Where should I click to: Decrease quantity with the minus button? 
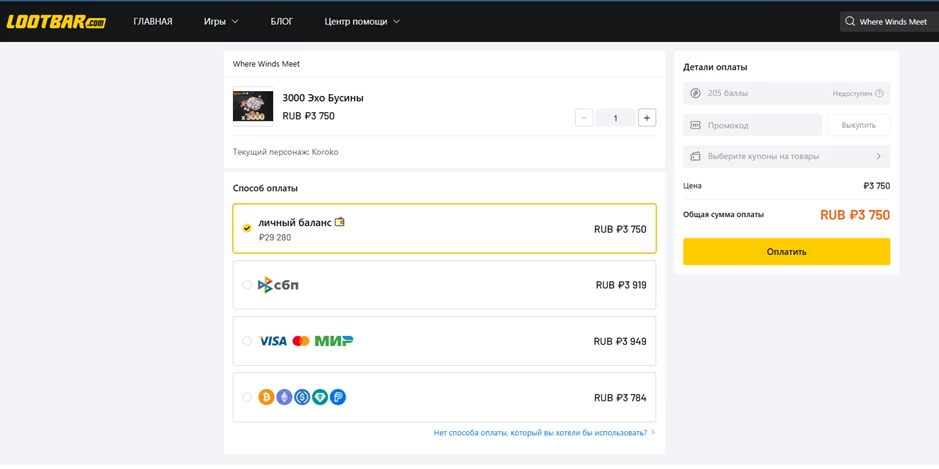coord(584,118)
